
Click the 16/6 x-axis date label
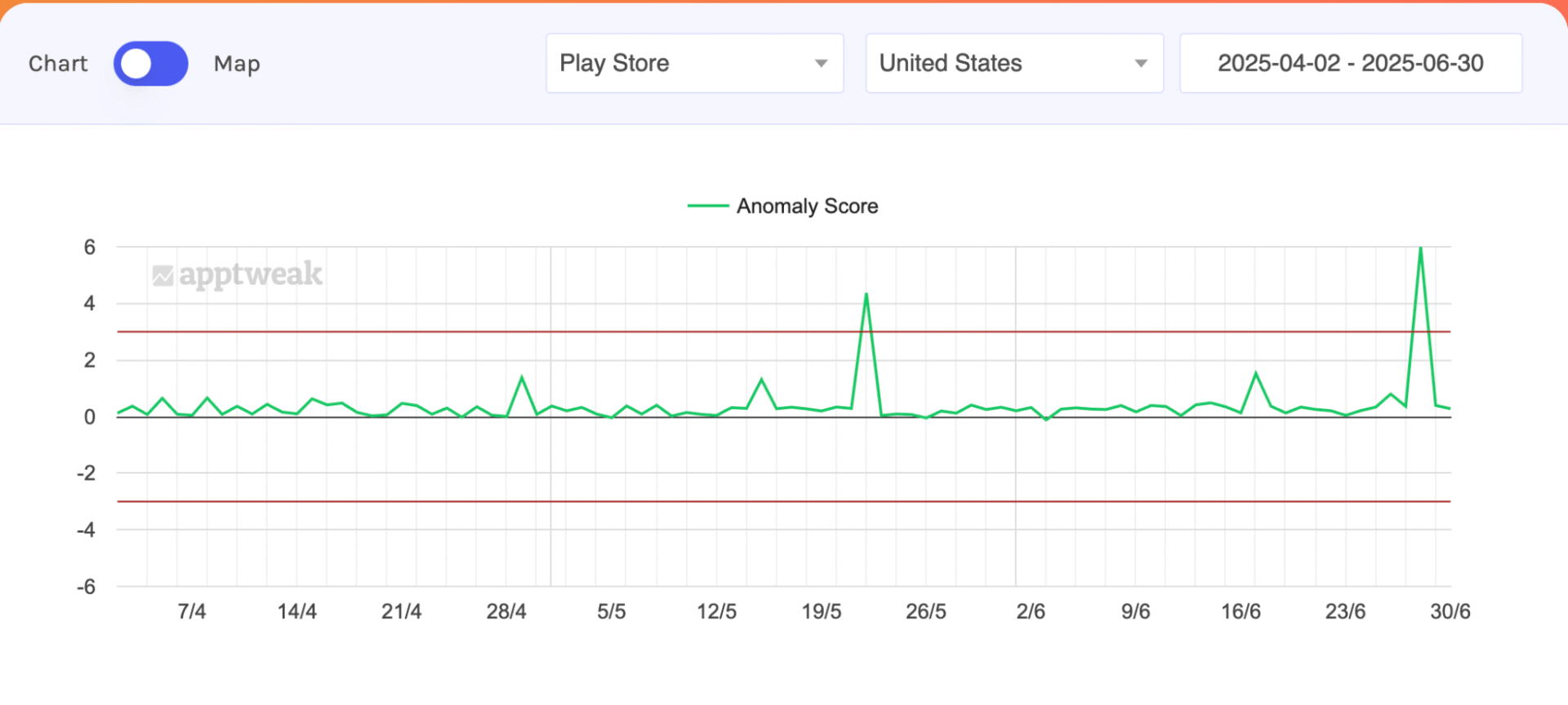click(1241, 611)
